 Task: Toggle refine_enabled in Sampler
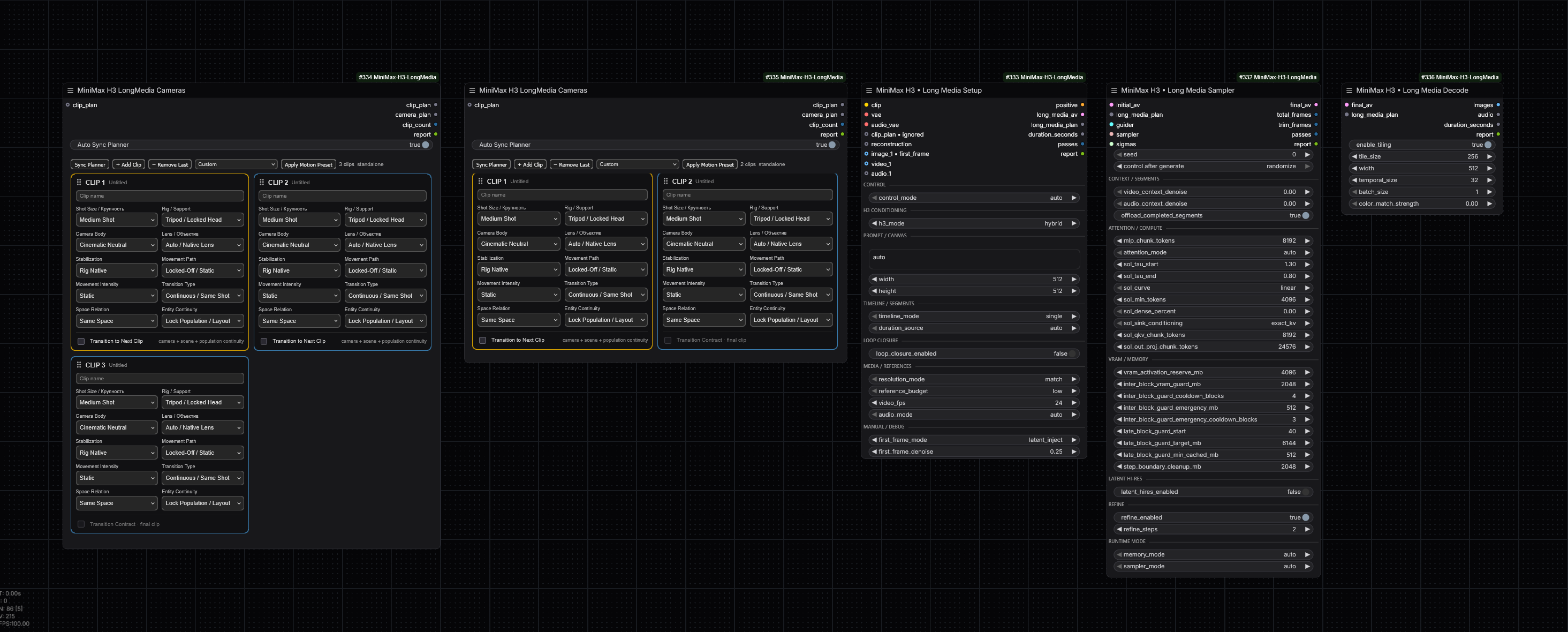coord(1213,517)
